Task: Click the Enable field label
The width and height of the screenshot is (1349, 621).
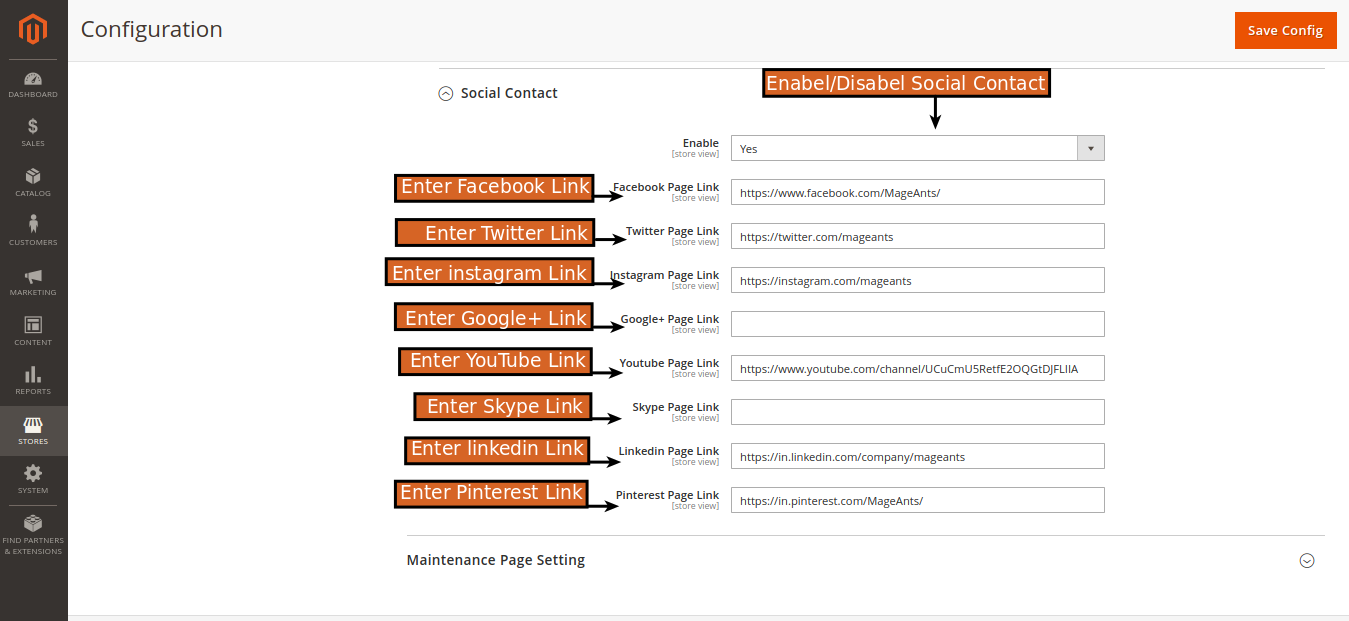Action: 701,143
